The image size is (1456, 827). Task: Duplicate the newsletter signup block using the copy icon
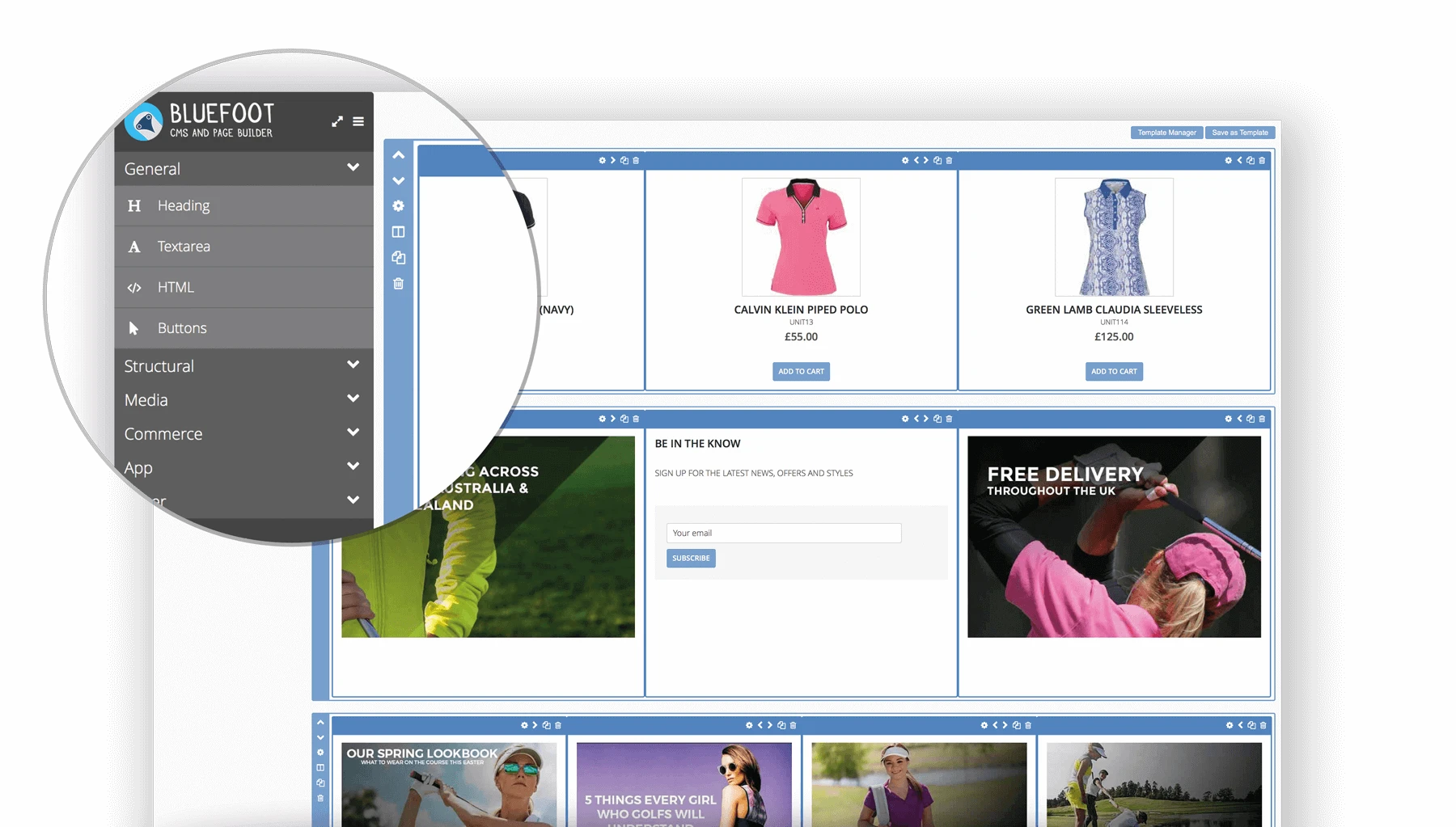coord(936,419)
